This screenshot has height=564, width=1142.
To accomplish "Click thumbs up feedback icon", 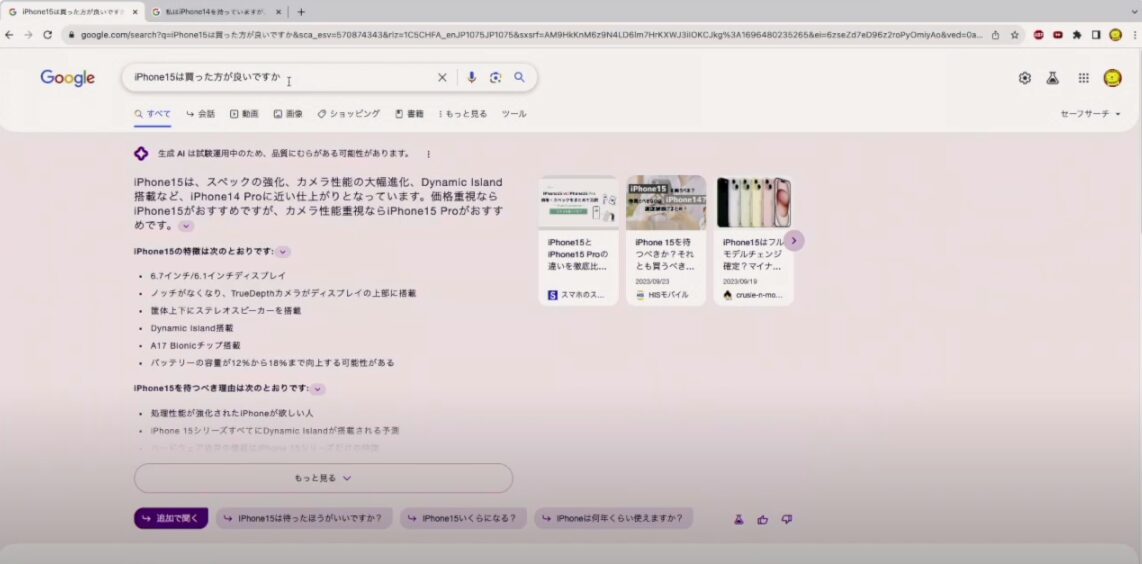I will point(763,519).
